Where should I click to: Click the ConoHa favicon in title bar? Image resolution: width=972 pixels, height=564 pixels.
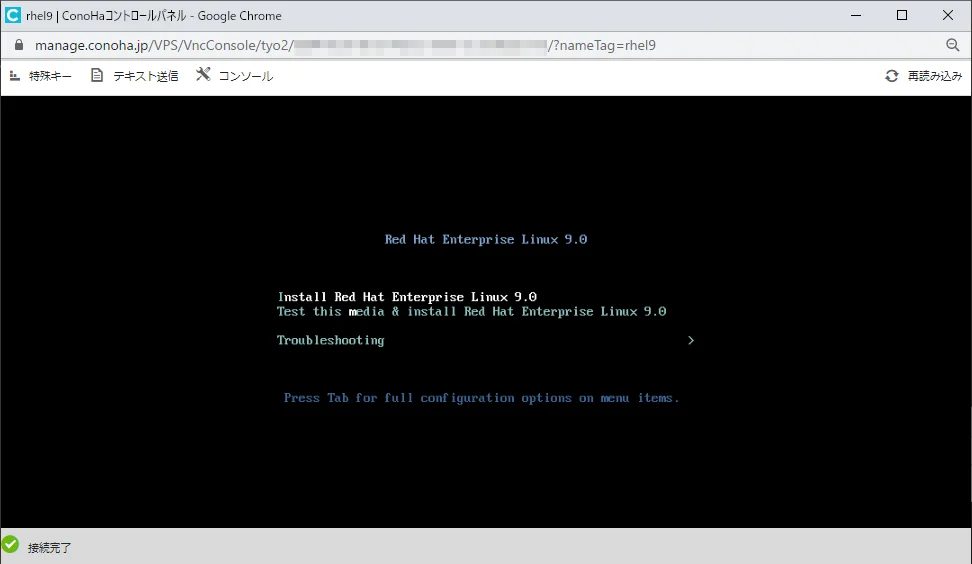point(13,15)
